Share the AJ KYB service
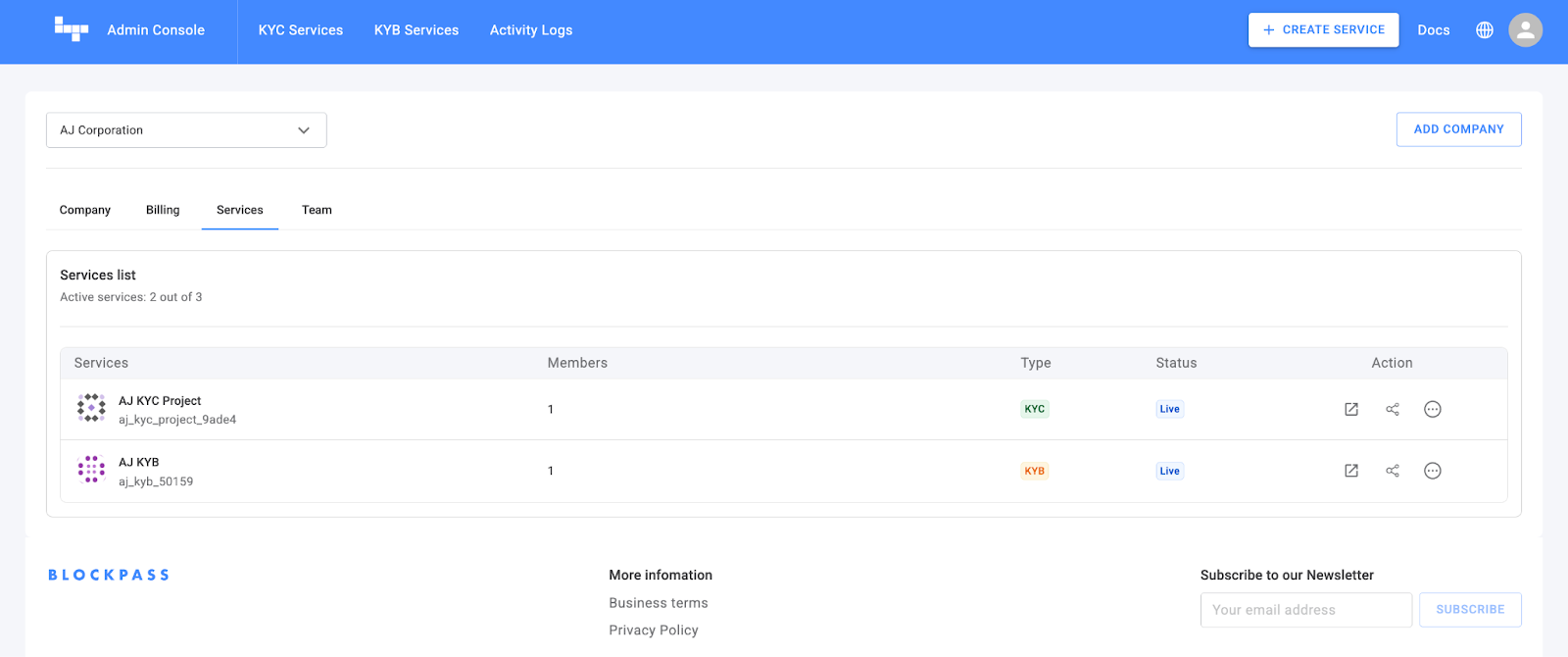 1392,471
